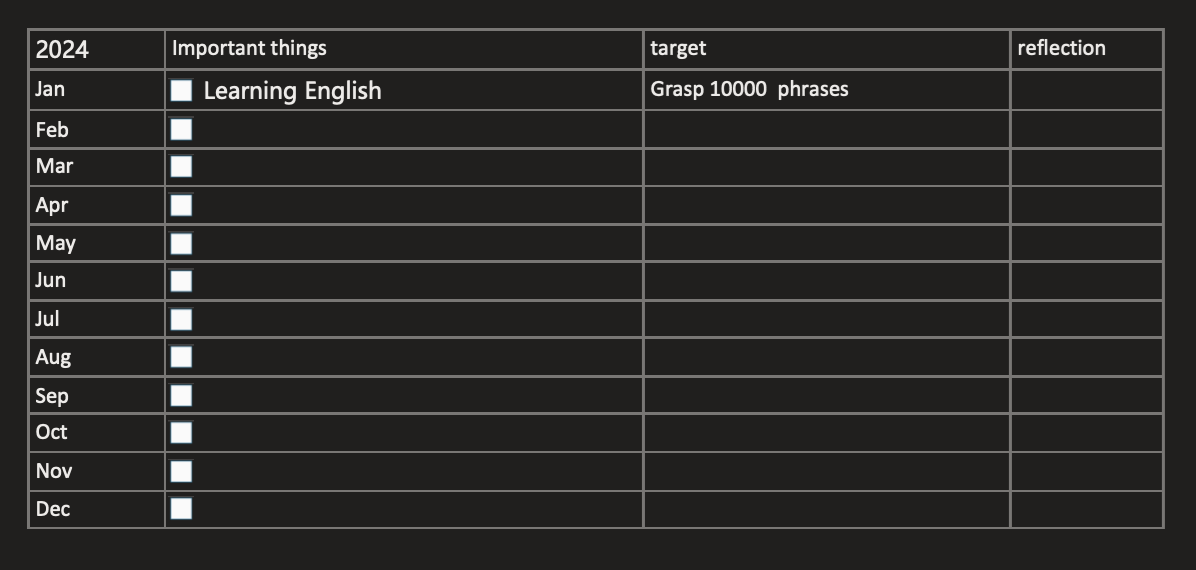Tick the checkbox in the Feb row
1196x570 pixels.
point(181,129)
